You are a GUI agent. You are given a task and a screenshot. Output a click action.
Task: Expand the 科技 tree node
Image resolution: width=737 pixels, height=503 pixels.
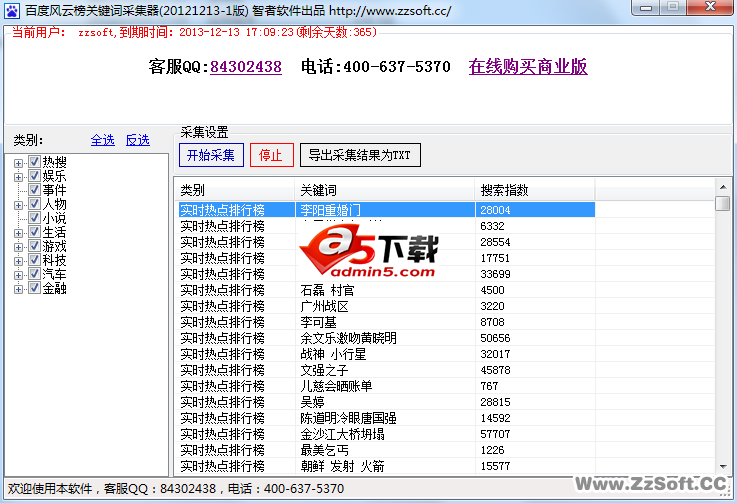(18, 261)
